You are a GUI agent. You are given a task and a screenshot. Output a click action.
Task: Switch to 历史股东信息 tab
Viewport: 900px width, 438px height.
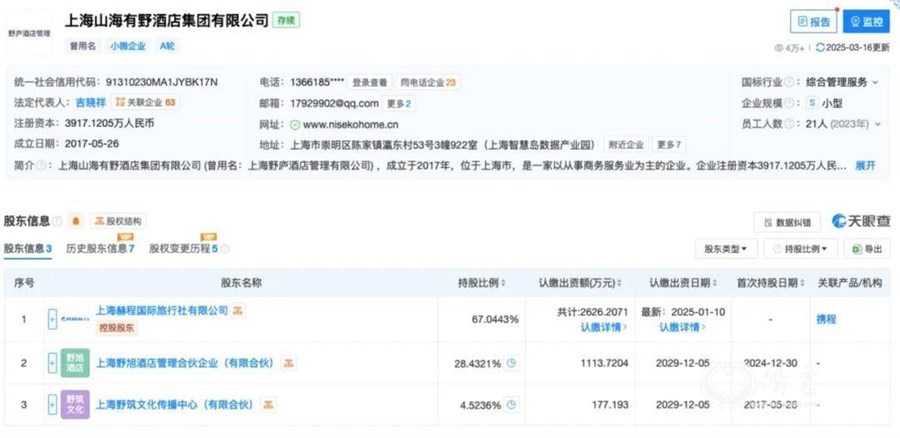100,249
